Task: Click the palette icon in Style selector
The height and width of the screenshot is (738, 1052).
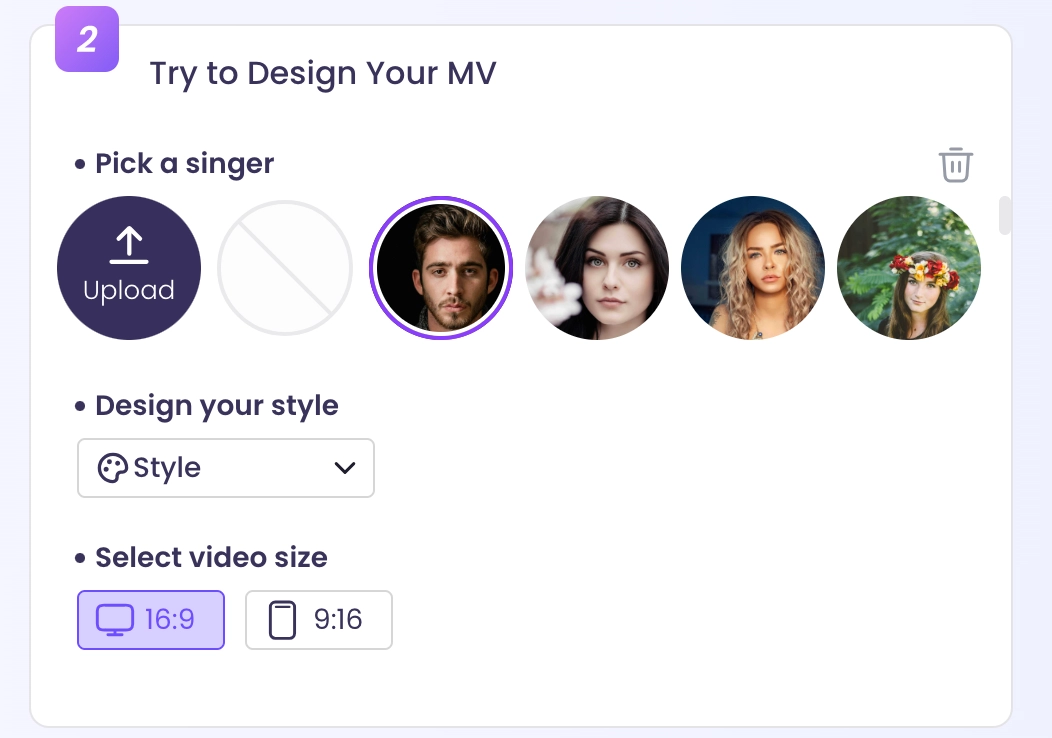Action: click(x=112, y=467)
